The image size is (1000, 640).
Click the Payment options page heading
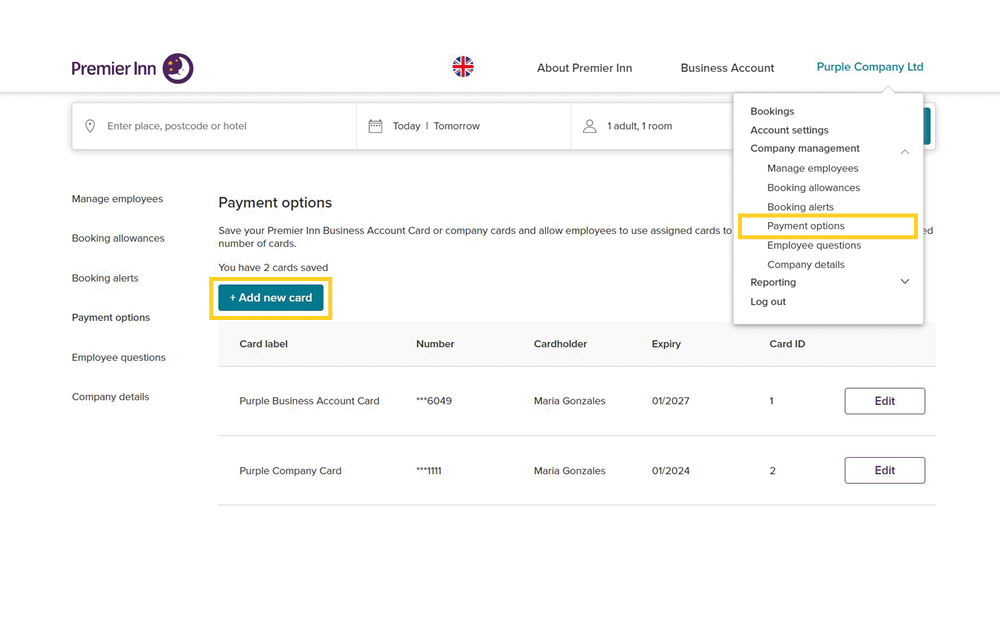(x=275, y=203)
